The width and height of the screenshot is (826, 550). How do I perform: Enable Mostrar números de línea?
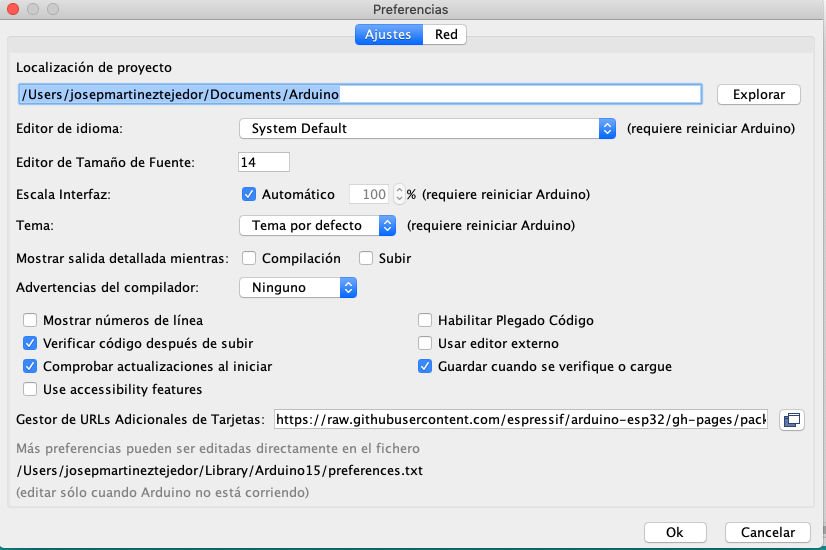click(30, 321)
